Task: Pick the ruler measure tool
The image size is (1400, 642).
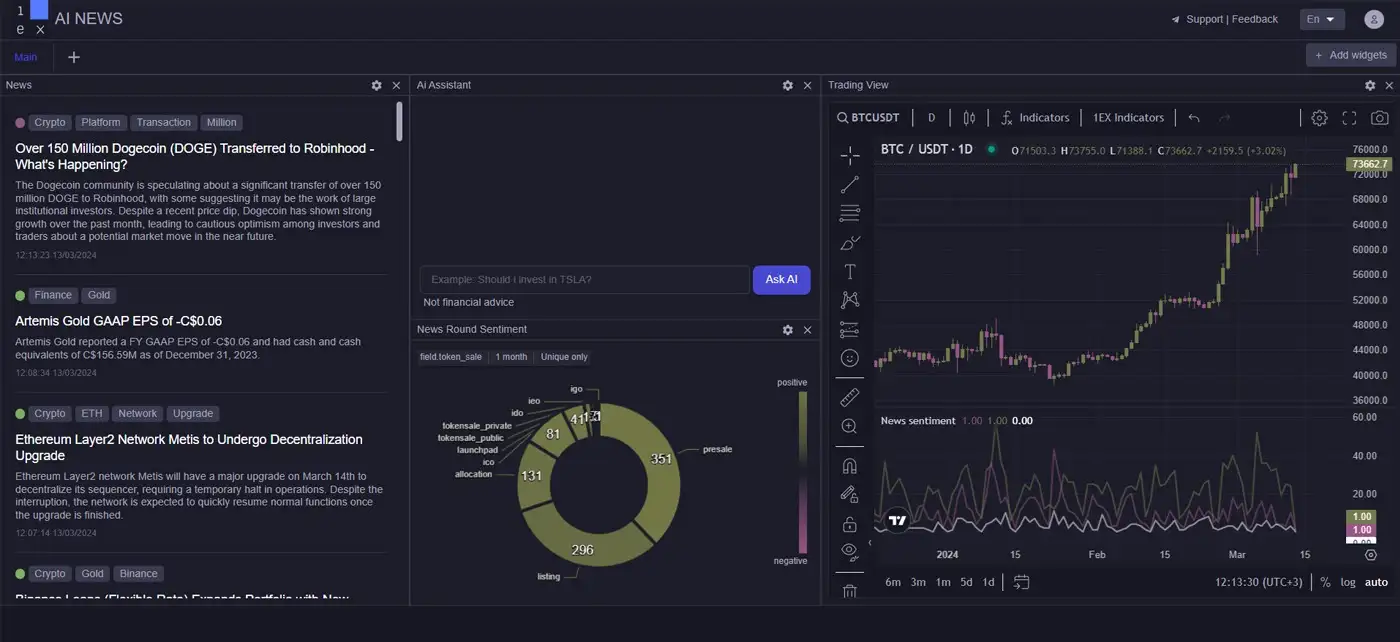Action: pyautogui.click(x=849, y=397)
